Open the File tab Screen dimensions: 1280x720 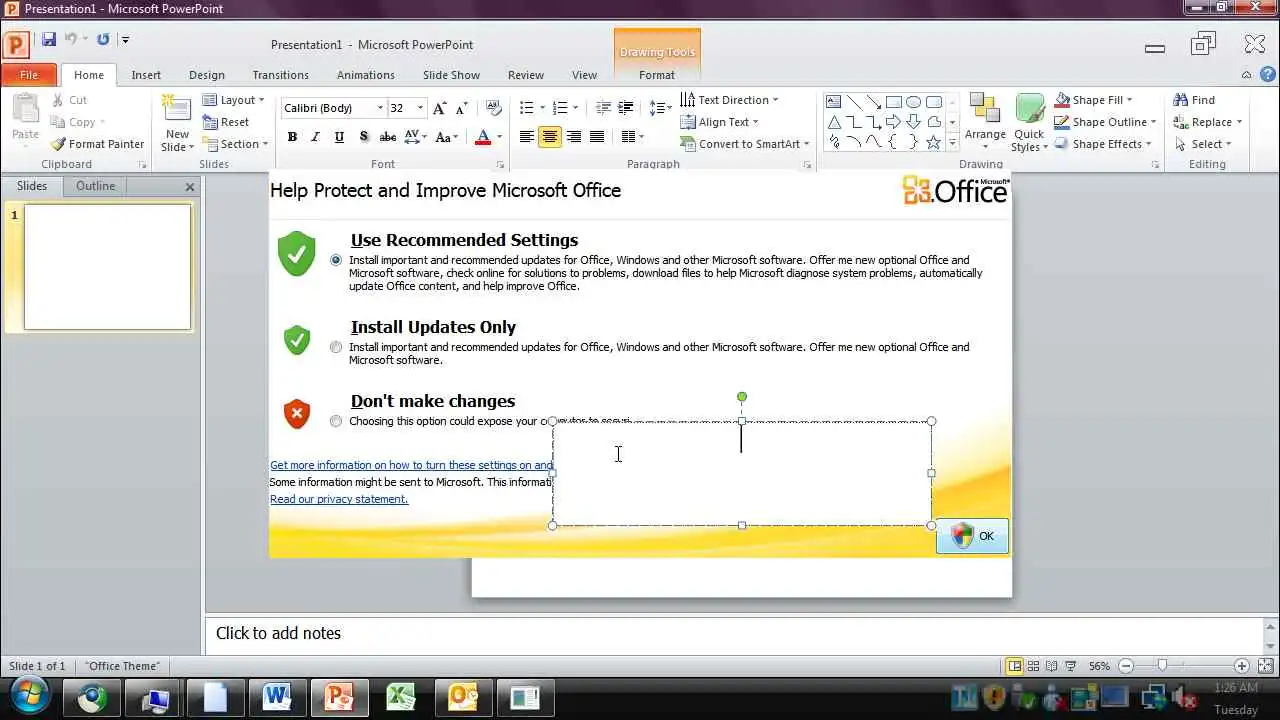coord(29,75)
